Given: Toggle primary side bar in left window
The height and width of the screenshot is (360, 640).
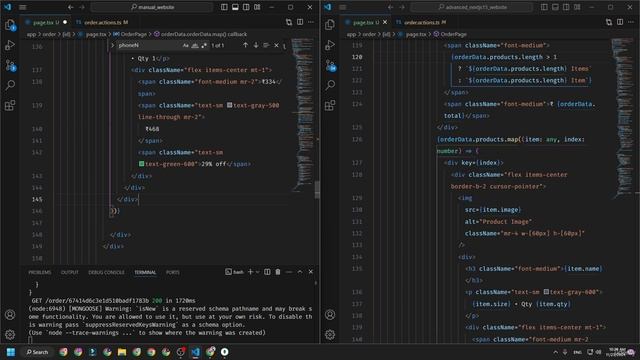Looking at the screenshot, I should click(224, 7).
